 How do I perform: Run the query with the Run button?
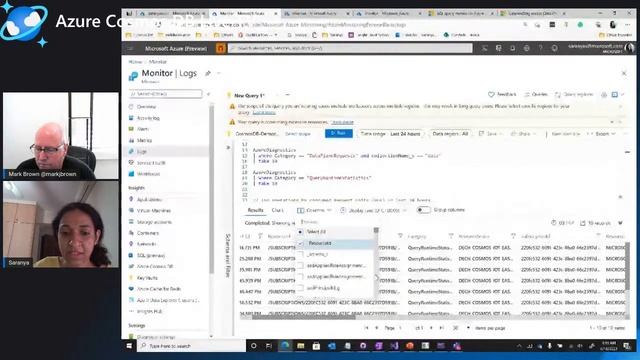coord(339,133)
